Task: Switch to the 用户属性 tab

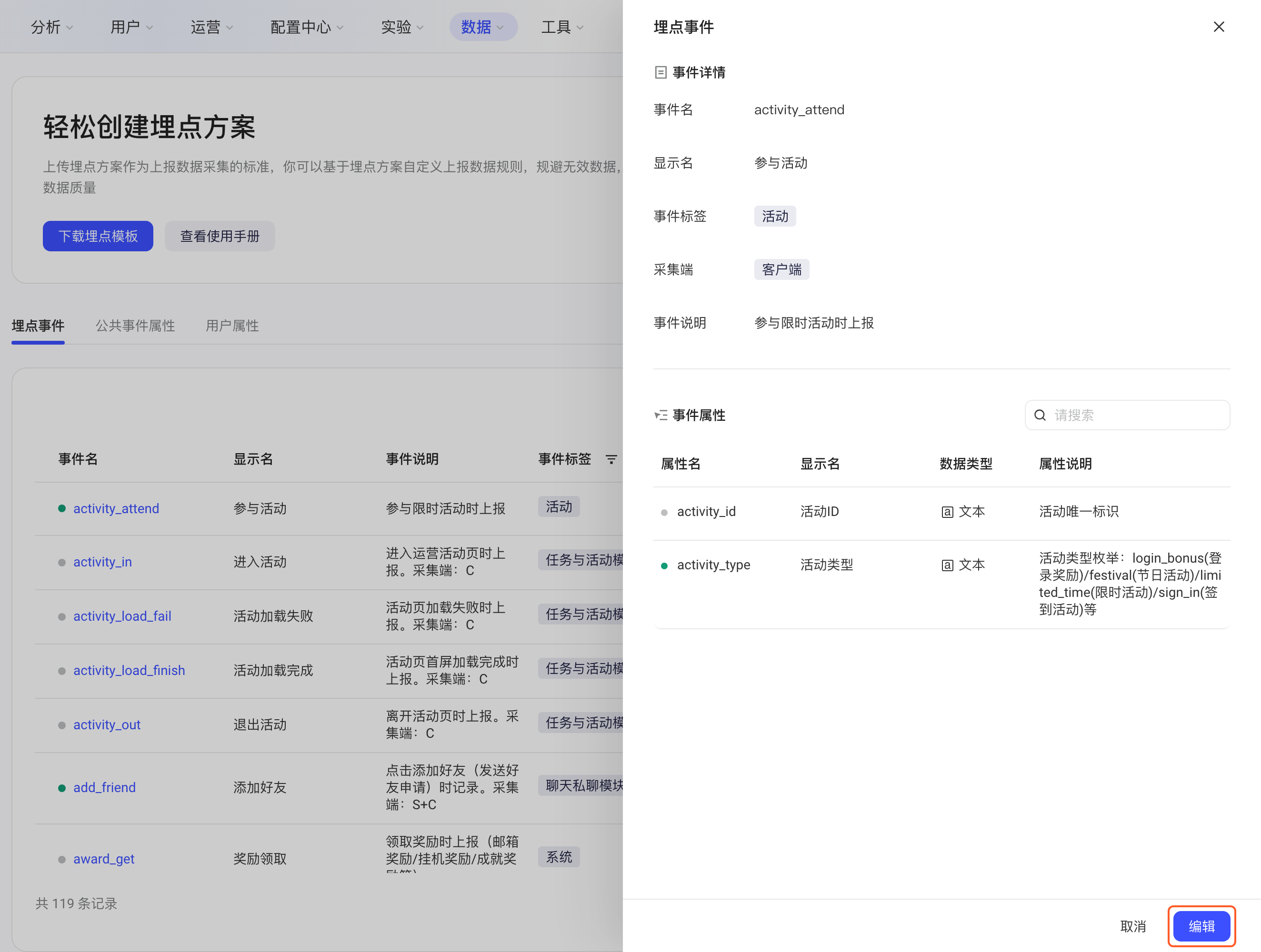Action: click(232, 326)
